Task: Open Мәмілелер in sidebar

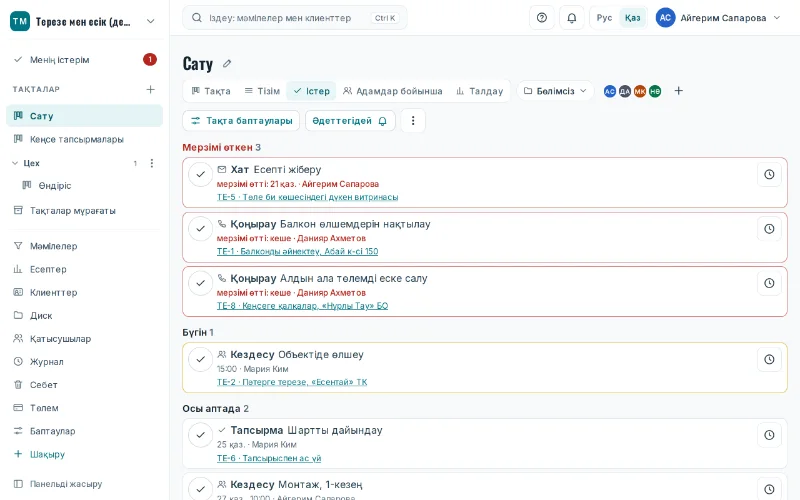Action: [84, 246]
